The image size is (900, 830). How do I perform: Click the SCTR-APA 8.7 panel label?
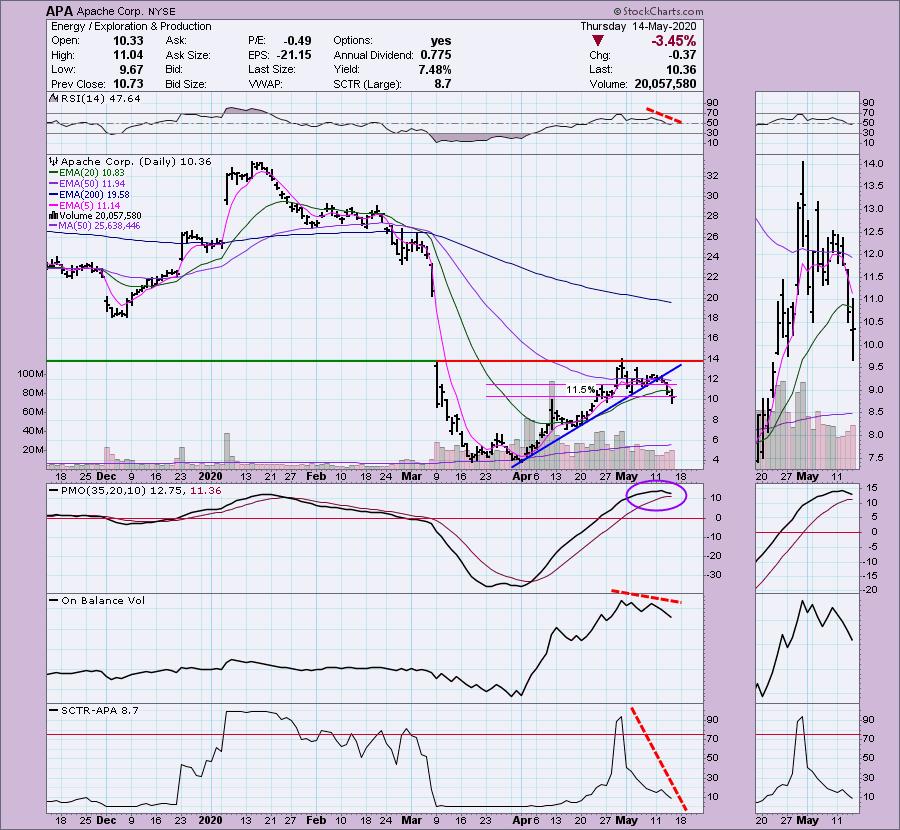point(100,710)
